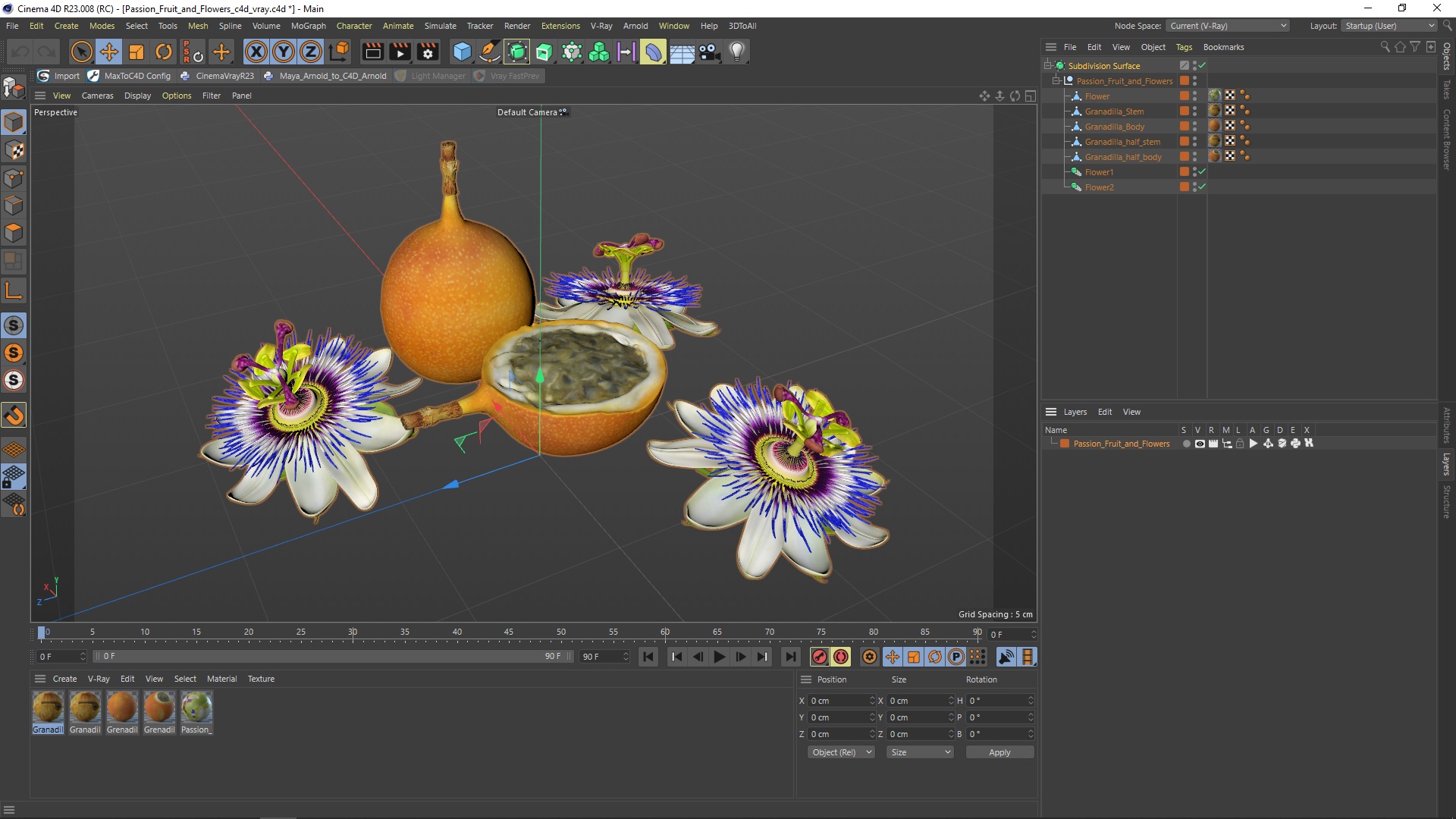This screenshot has height=819, width=1456.
Task: Open the viewport Cameras menu
Action: [97, 96]
